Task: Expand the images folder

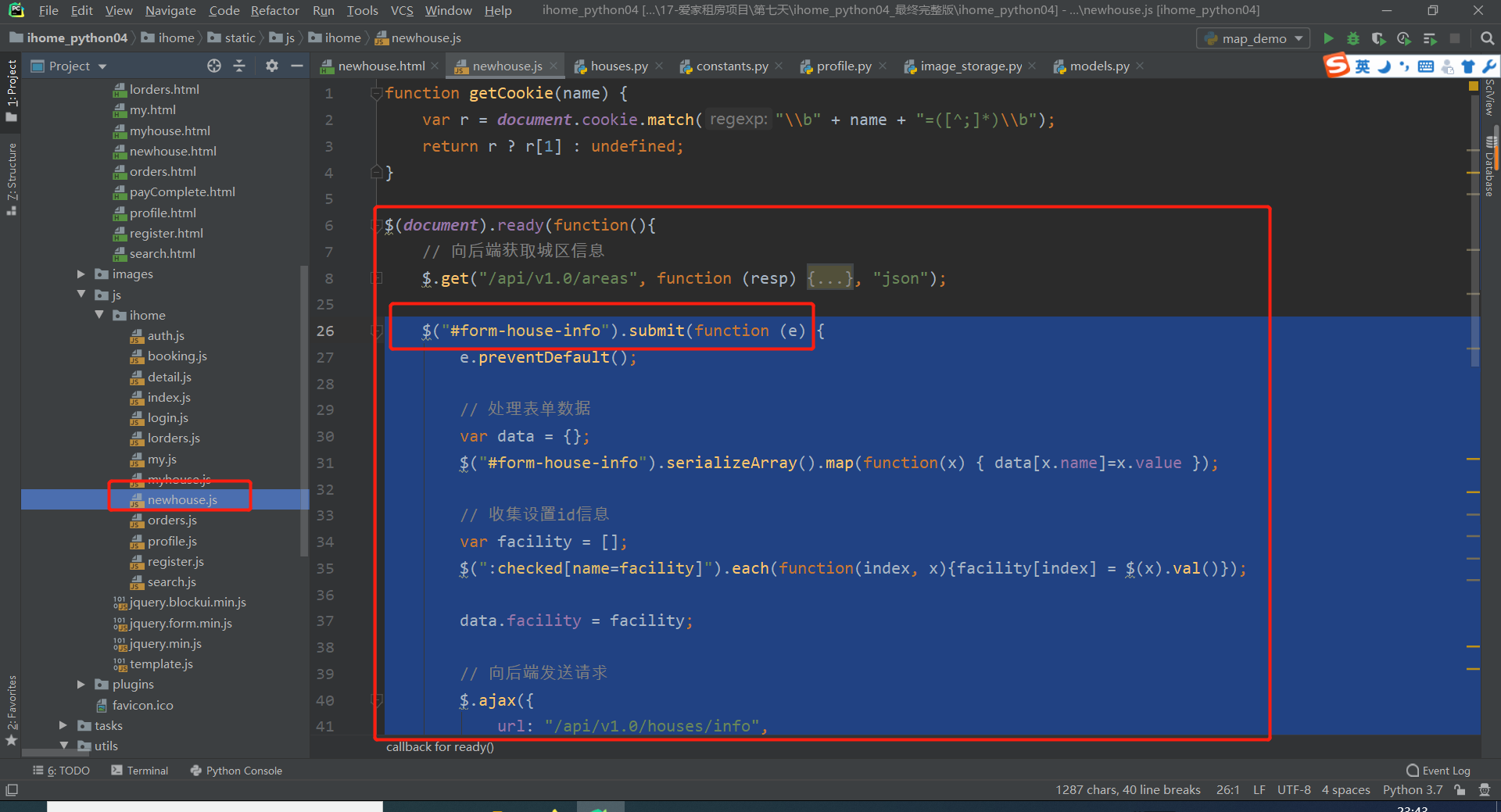Action: [x=81, y=274]
